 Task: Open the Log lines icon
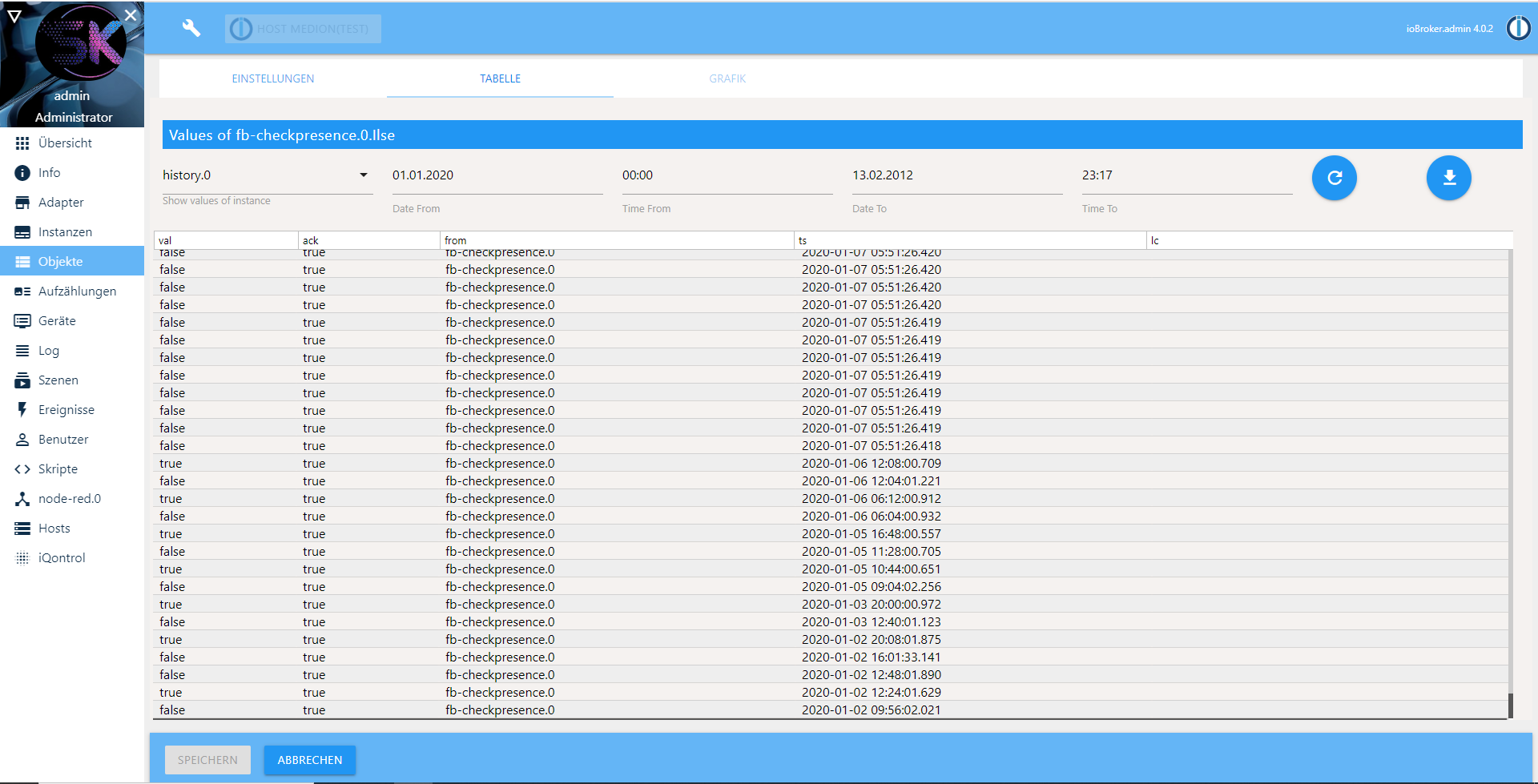click(x=22, y=351)
